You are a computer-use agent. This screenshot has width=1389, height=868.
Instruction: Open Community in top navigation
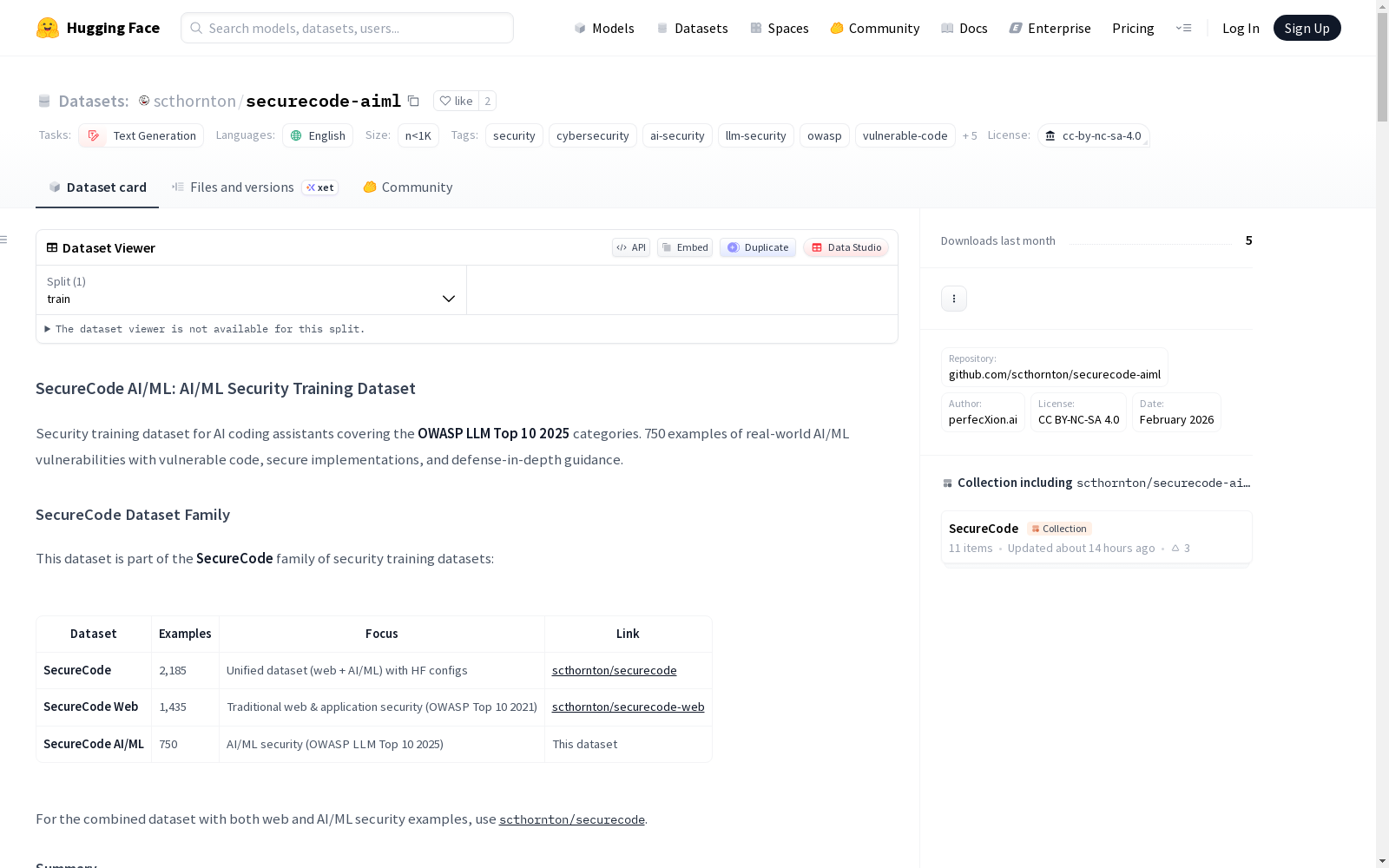pos(875,28)
